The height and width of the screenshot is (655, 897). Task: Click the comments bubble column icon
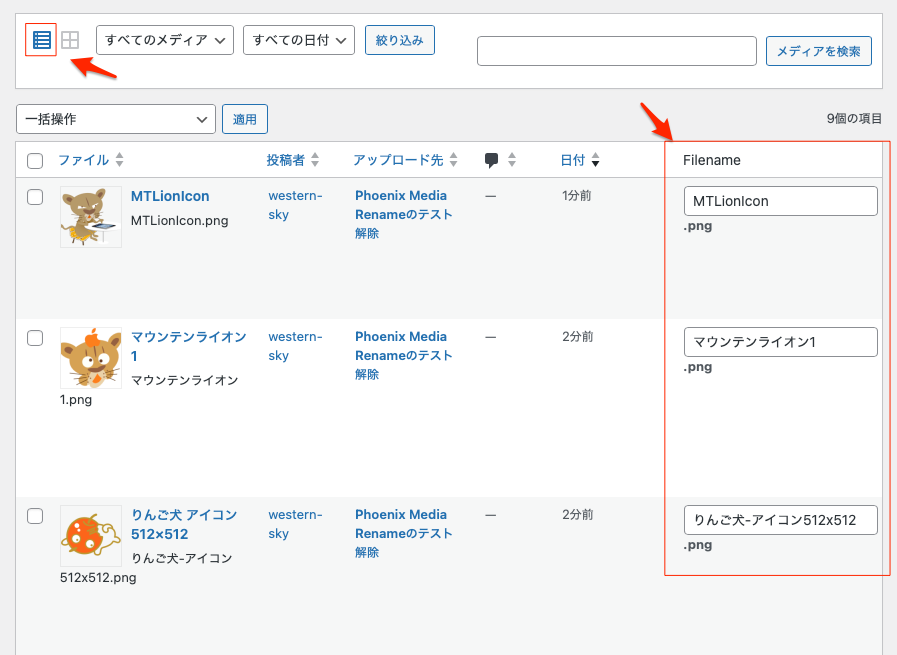pyautogui.click(x=491, y=160)
